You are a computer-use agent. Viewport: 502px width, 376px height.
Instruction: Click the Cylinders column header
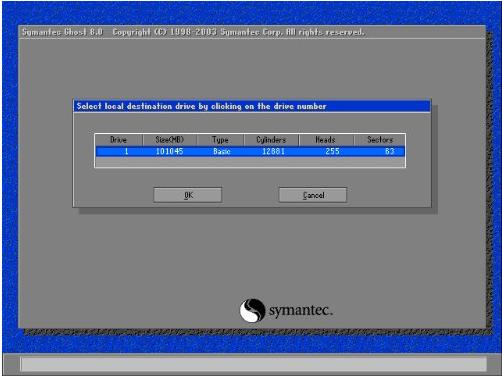click(x=271, y=140)
